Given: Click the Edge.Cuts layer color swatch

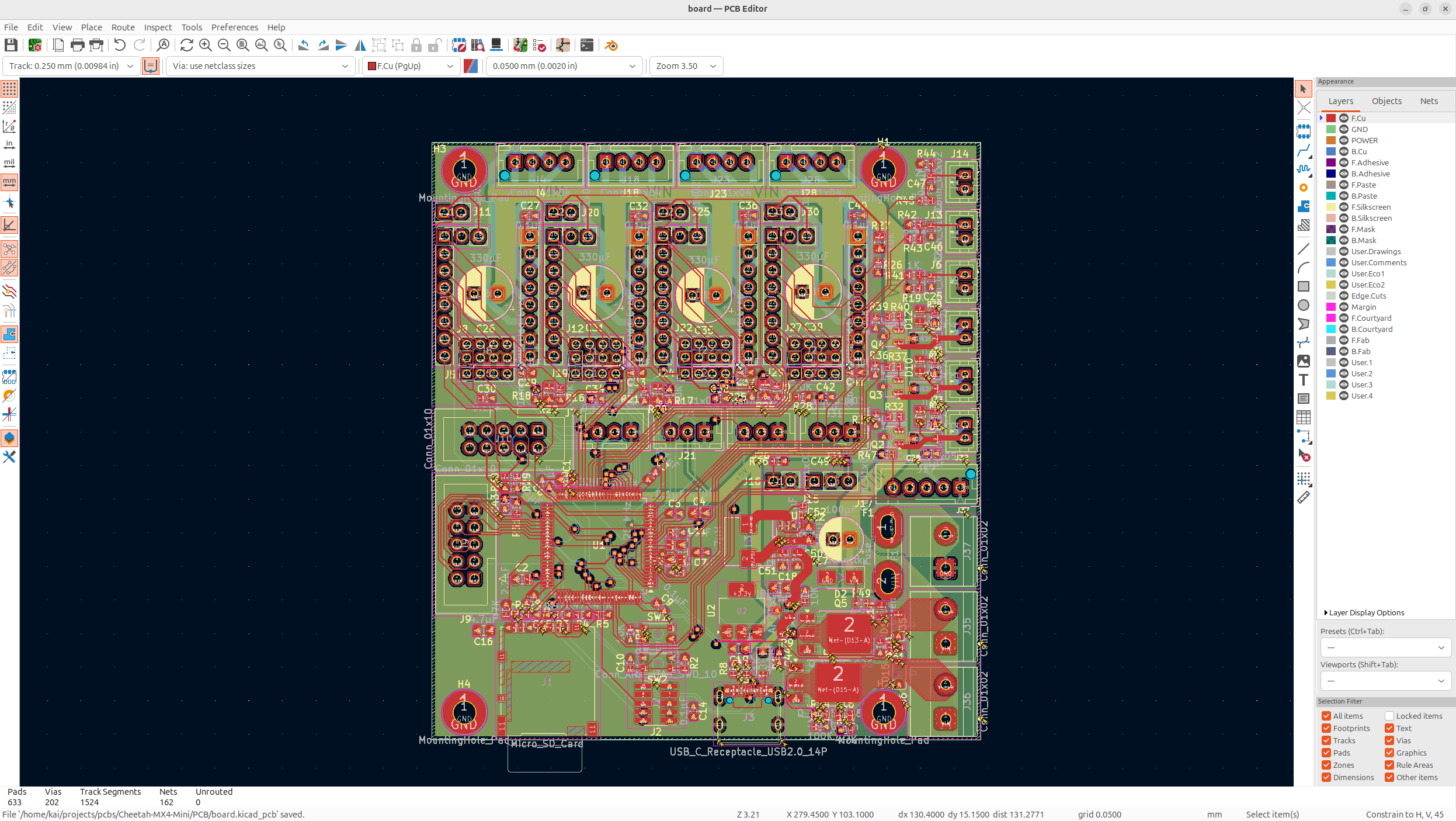Looking at the screenshot, I should tap(1331, 296).
